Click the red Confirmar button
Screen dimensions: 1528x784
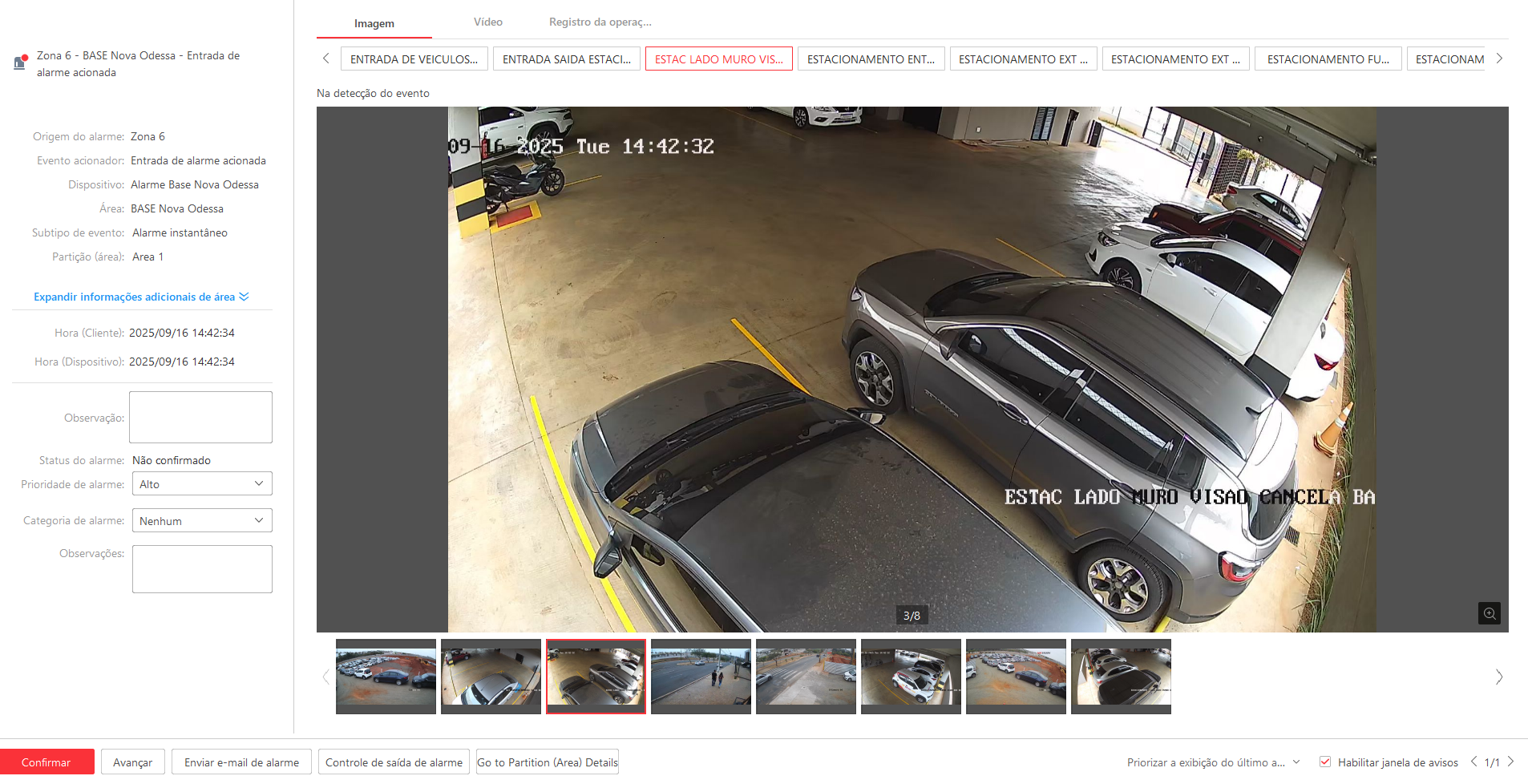coord(46,762)
